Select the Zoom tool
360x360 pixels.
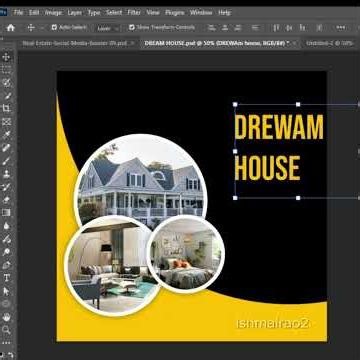coord(6,330)
